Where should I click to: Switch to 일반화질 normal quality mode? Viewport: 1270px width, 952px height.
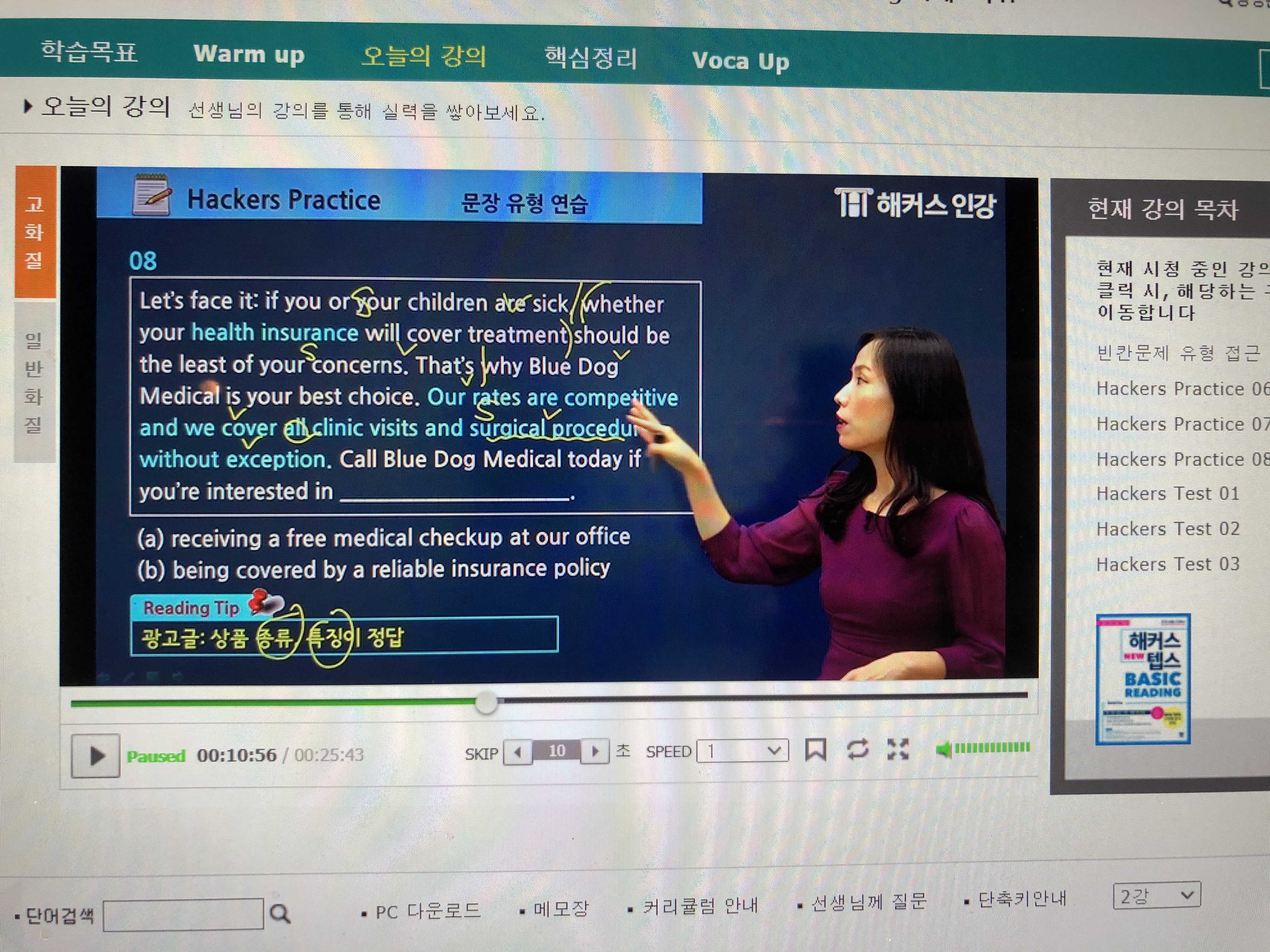tap(33, 382)
